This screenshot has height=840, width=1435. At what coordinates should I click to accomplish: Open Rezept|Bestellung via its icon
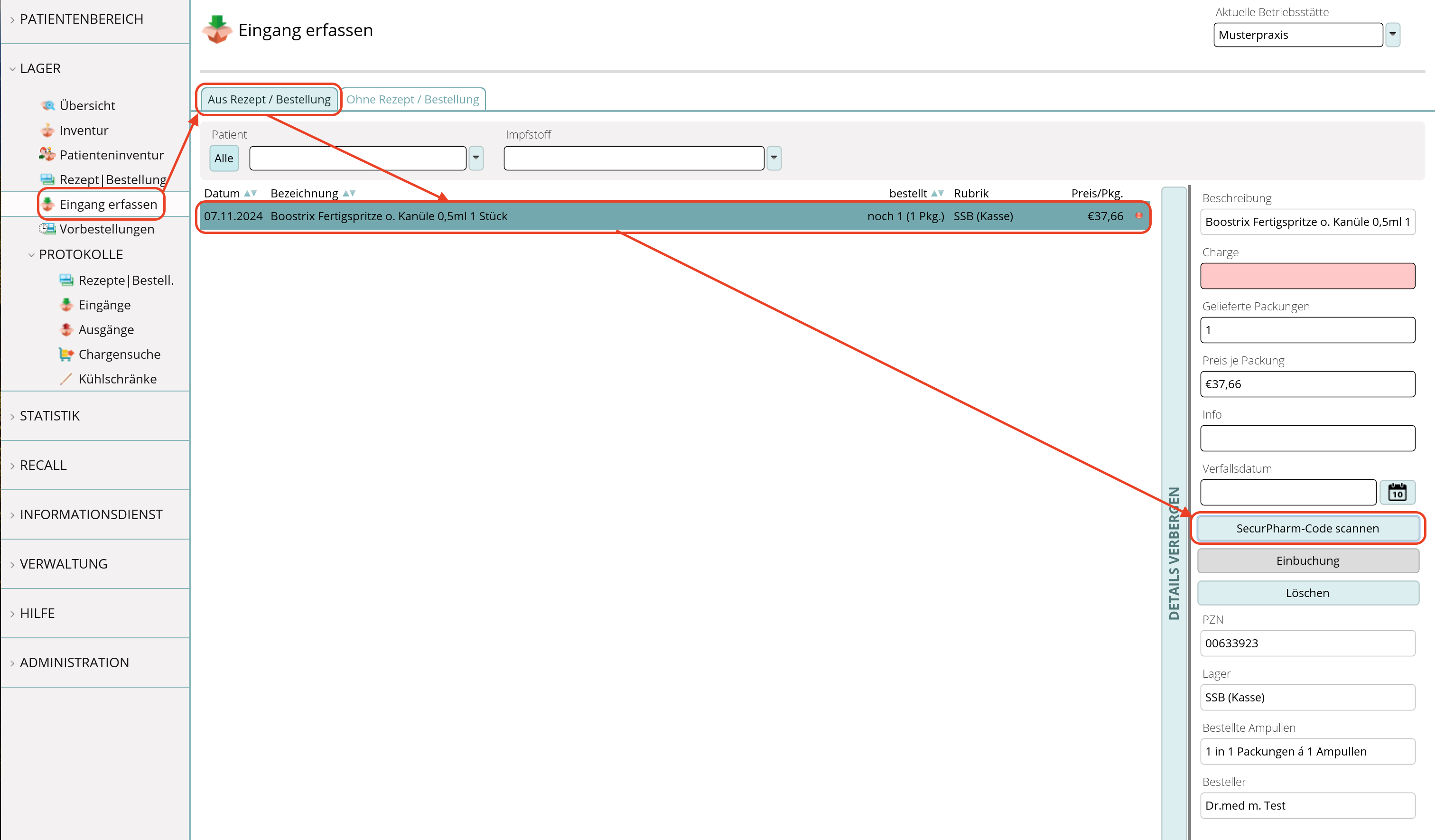pos(47,179)
